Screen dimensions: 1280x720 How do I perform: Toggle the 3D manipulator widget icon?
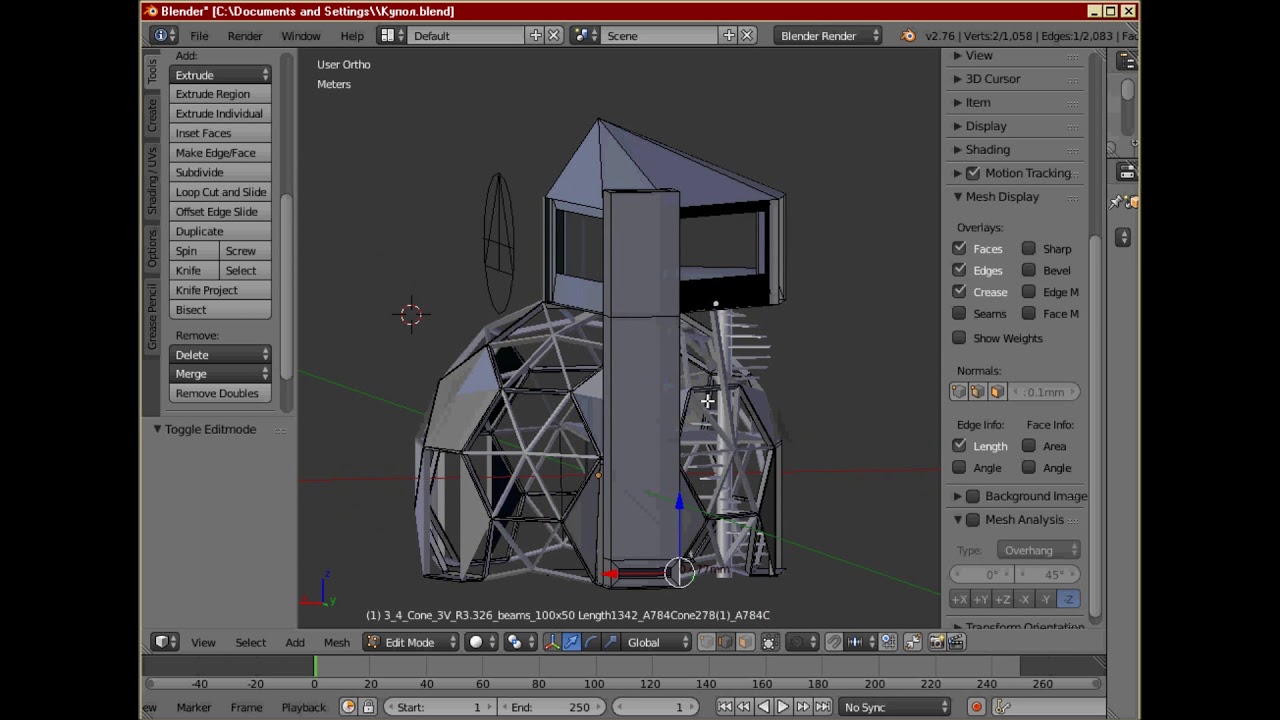[551, 642]
